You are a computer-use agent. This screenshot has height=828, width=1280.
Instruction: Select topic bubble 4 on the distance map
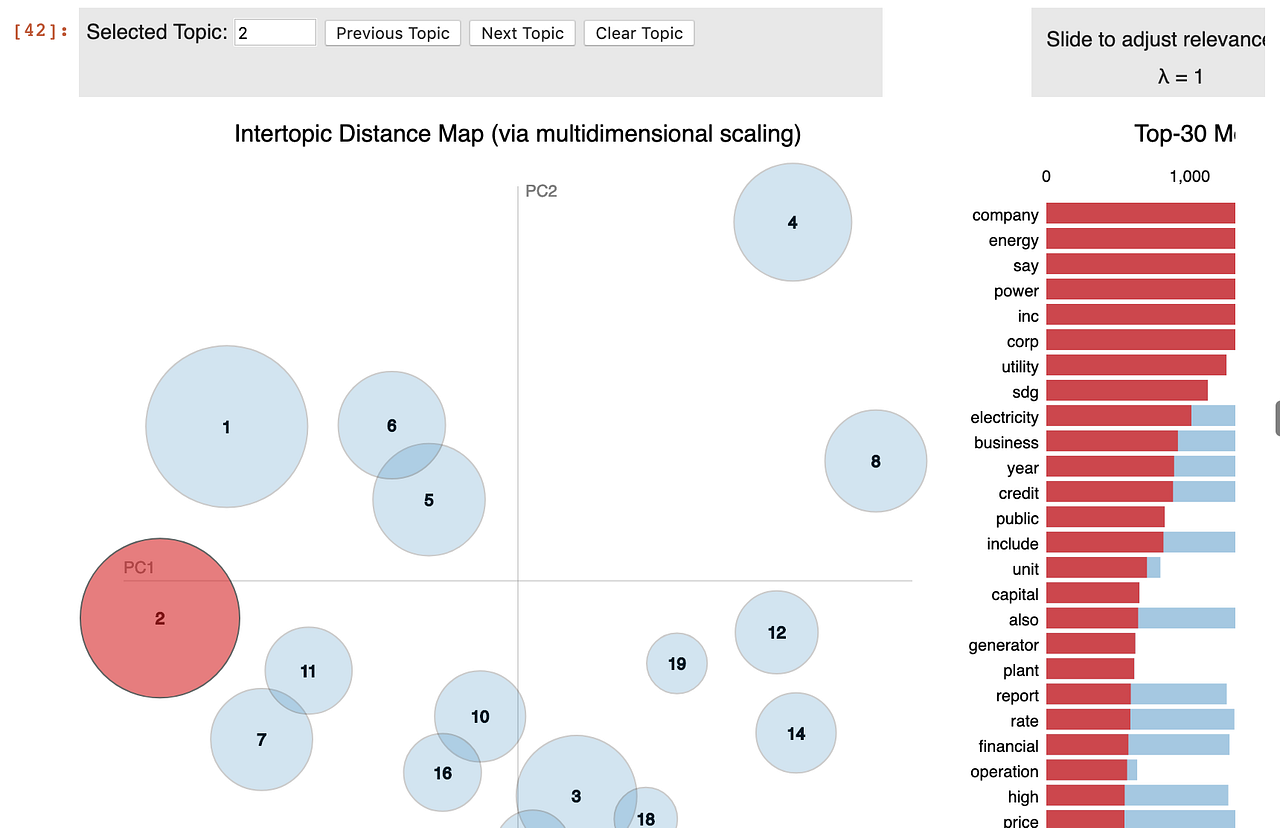(x=792, y=222)
